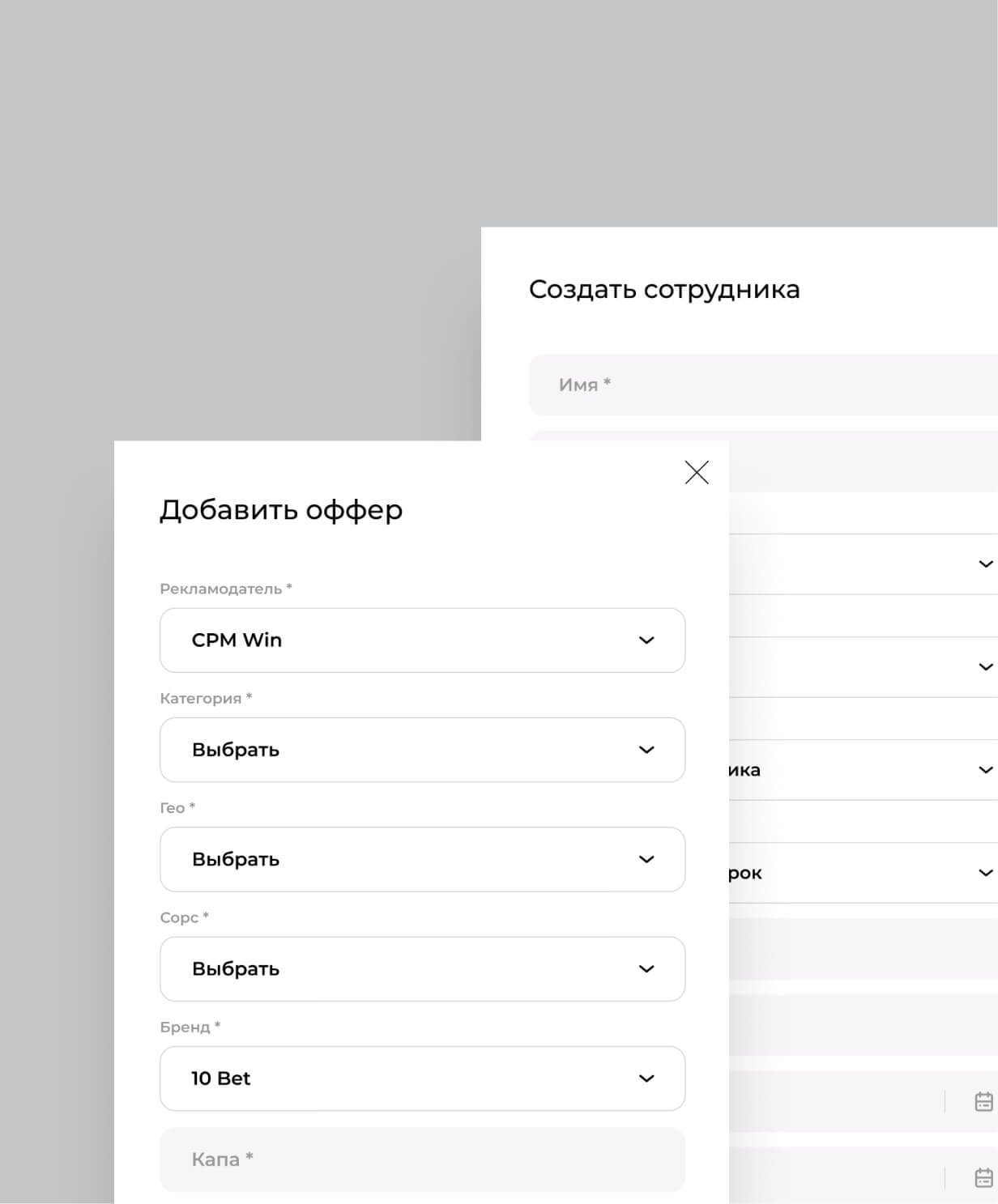The height and width of the screenshot is (1204, 998).
Task: Click the lower calendar icon
Action: 983,1177
